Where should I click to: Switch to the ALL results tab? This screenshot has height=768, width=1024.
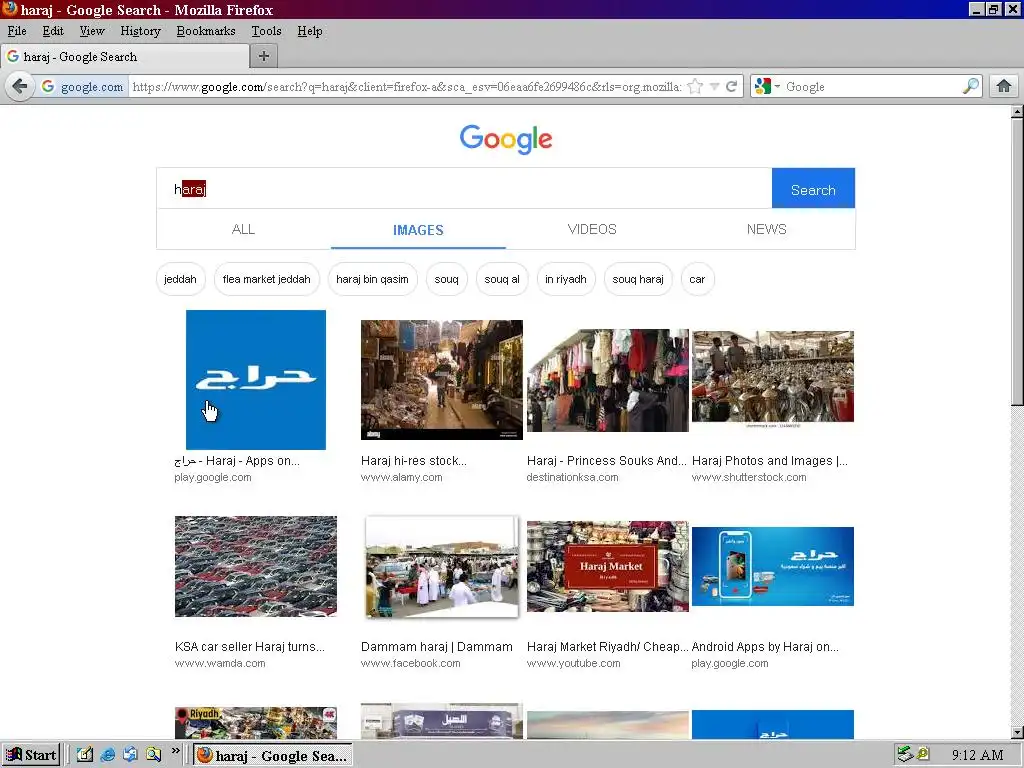coord(244,229)
